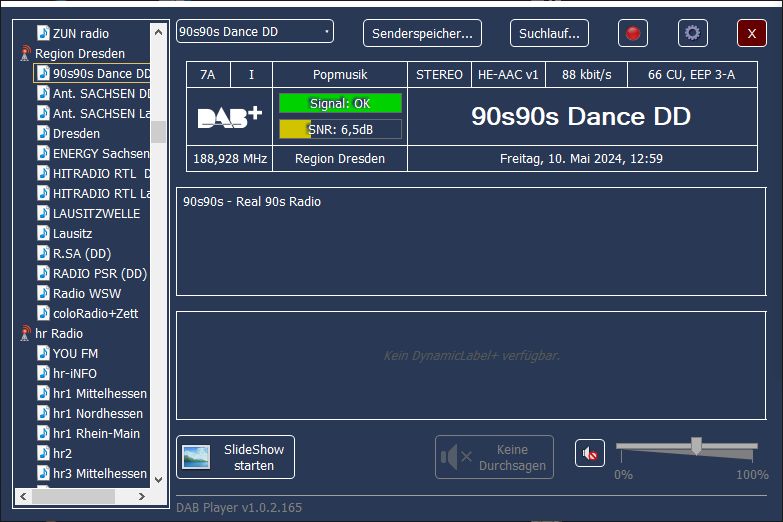
Task: Open the 90s90s Dance DD station dropdown
Action: point(255,32)
